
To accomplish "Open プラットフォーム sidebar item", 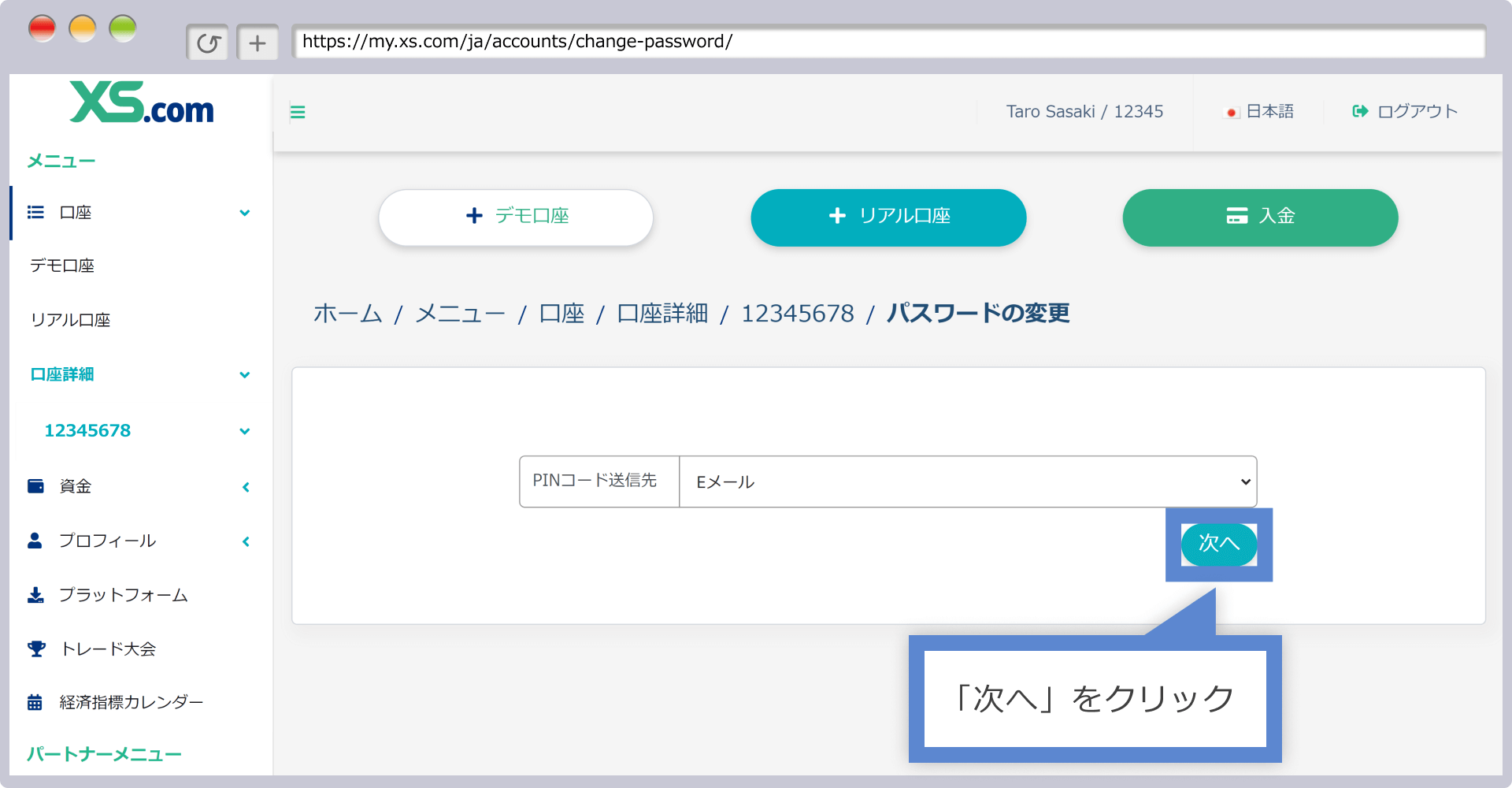I will point(124,595).
